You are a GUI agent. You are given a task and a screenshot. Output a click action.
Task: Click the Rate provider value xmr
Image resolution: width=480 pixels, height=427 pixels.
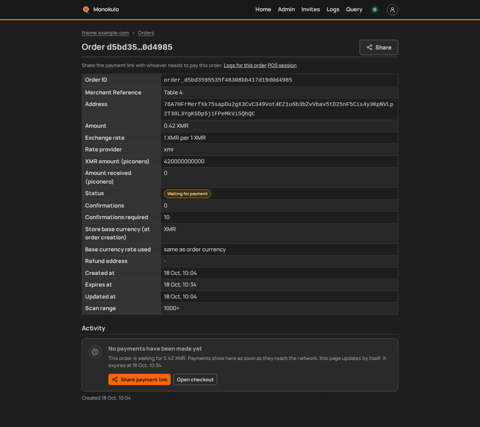168,150
